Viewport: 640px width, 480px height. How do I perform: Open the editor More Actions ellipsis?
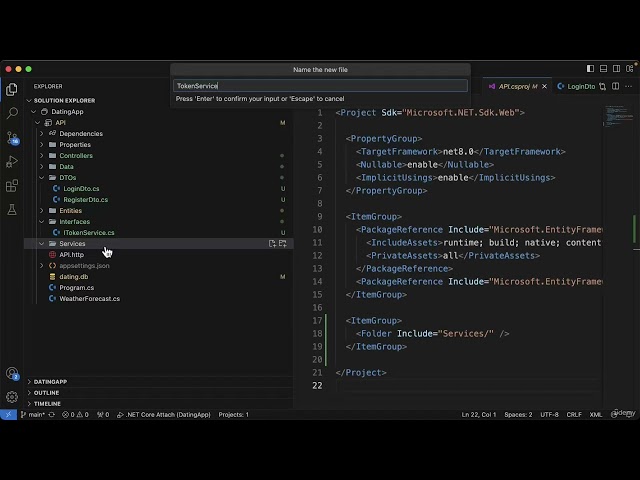click(629, 86)
